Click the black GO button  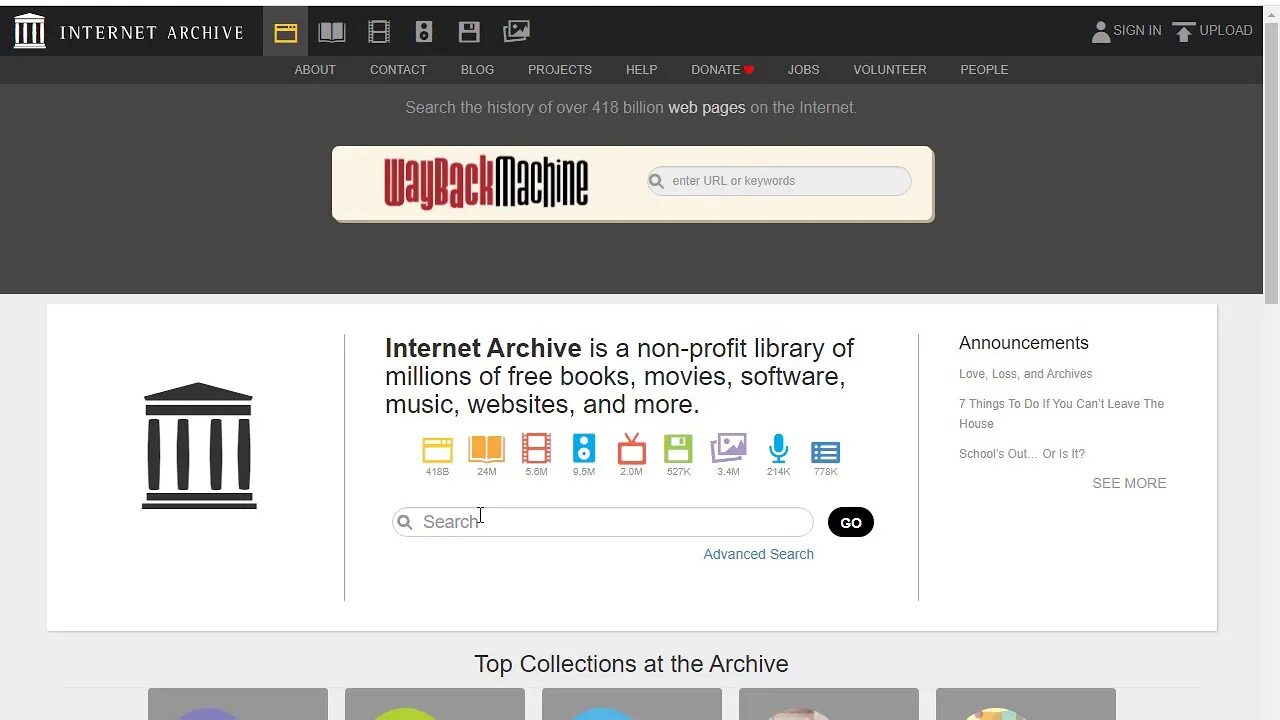[851, 522]
